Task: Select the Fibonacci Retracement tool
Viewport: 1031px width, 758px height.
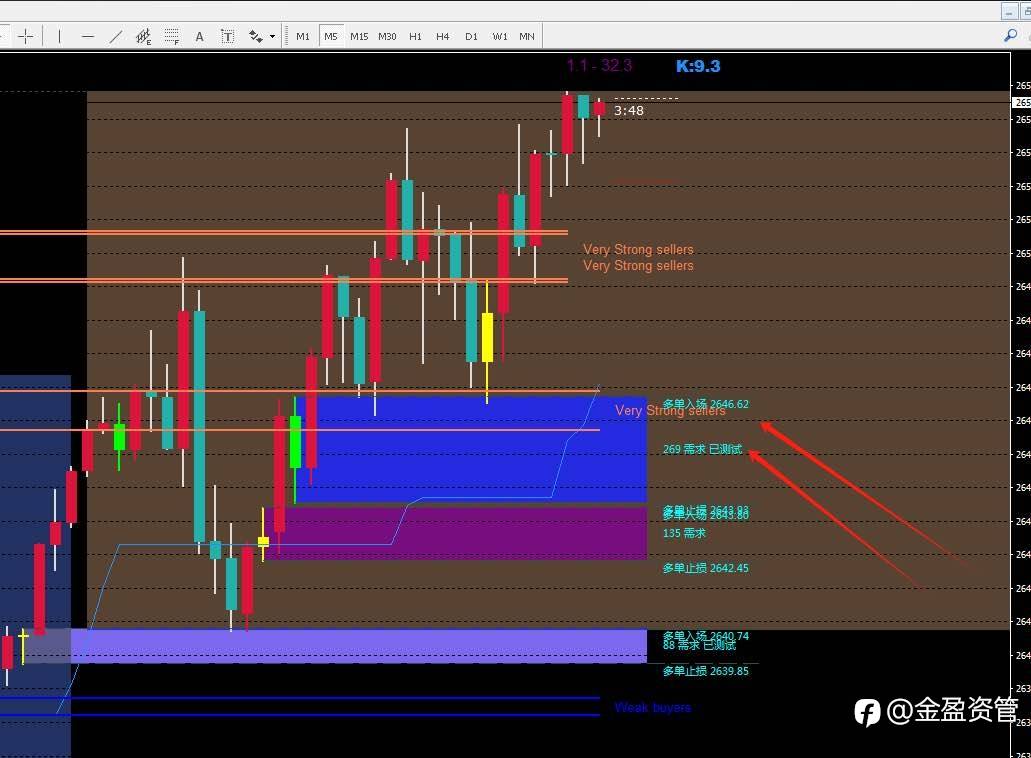Action: [172, 36]
